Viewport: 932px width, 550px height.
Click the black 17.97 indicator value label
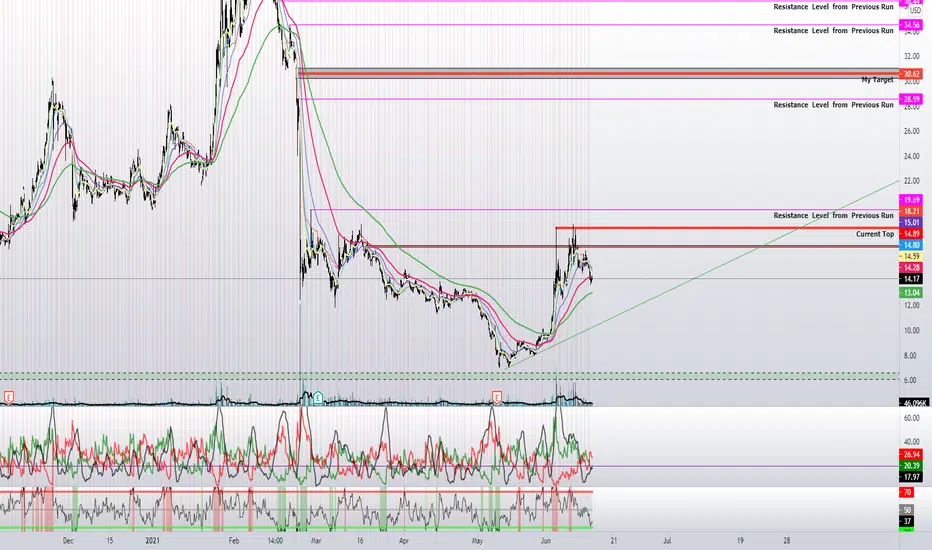click(x=911, y=477)
